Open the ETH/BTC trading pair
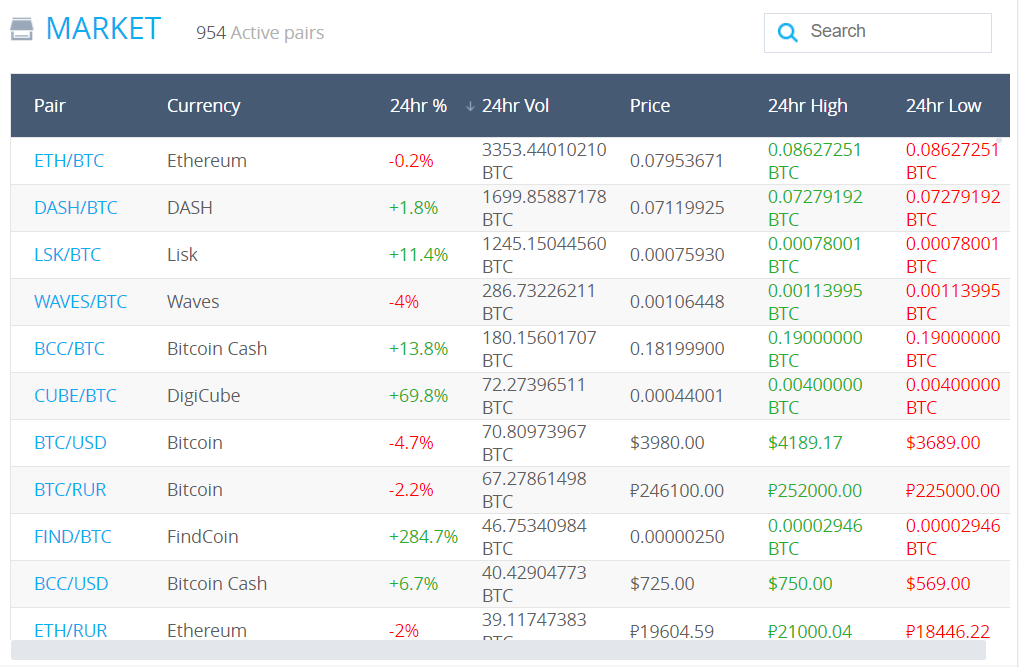 (x=69, y=161)
